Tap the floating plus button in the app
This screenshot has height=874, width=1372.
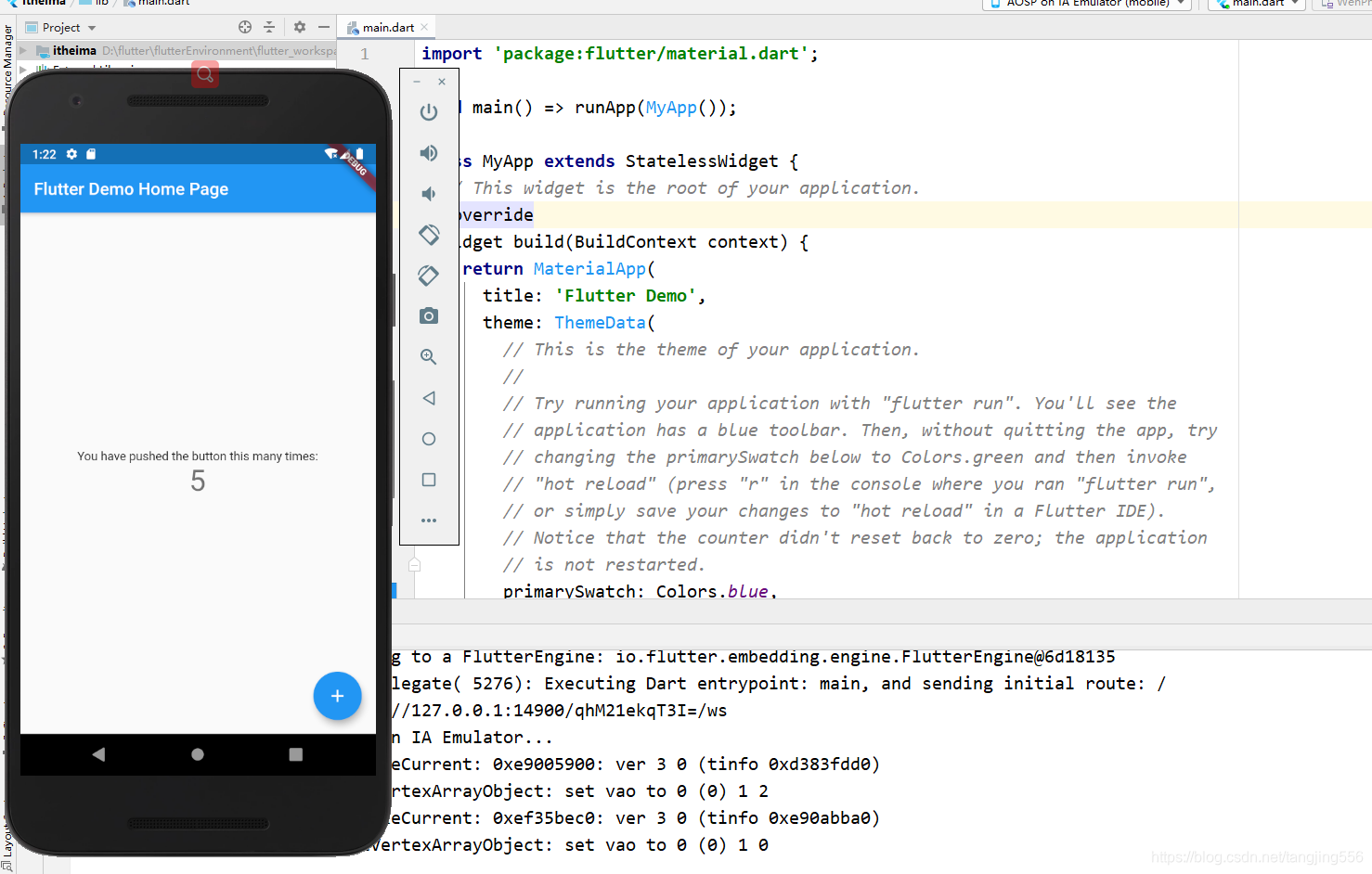tap(337, 696)
